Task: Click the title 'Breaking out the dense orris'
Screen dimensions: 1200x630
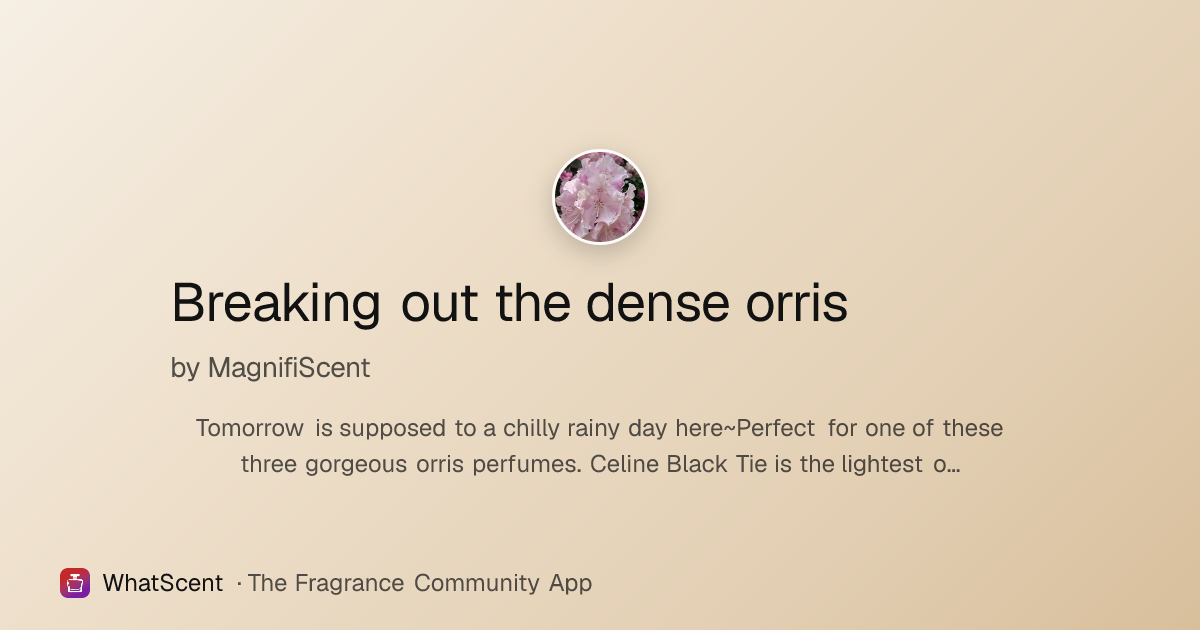Action: pyautogui.click(x=510, y=303)
